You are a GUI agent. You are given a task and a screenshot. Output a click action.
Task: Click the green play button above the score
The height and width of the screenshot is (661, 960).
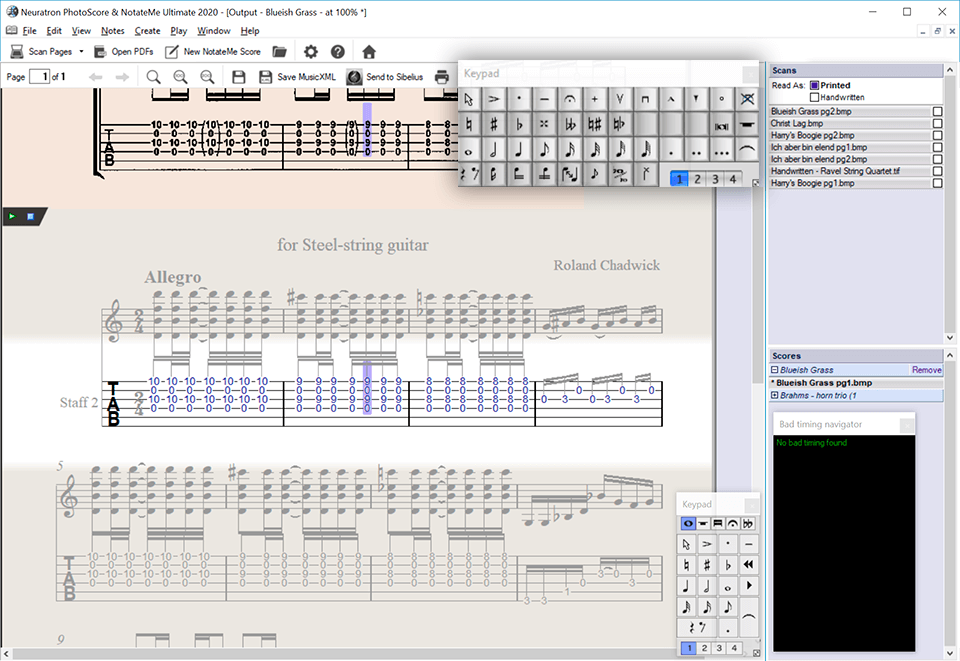pyautogui.click(x=12, y=215)
